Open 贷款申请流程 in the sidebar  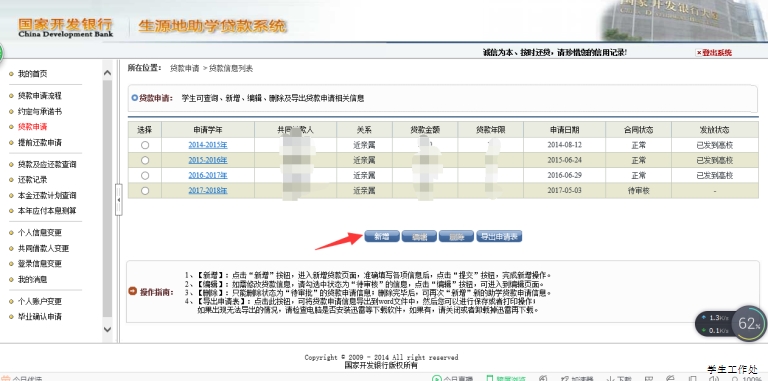pos(40,96)
